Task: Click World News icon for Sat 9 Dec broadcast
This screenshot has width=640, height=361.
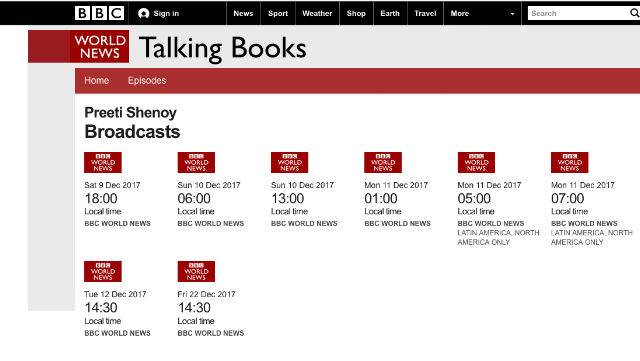Action: coord(103,163)
